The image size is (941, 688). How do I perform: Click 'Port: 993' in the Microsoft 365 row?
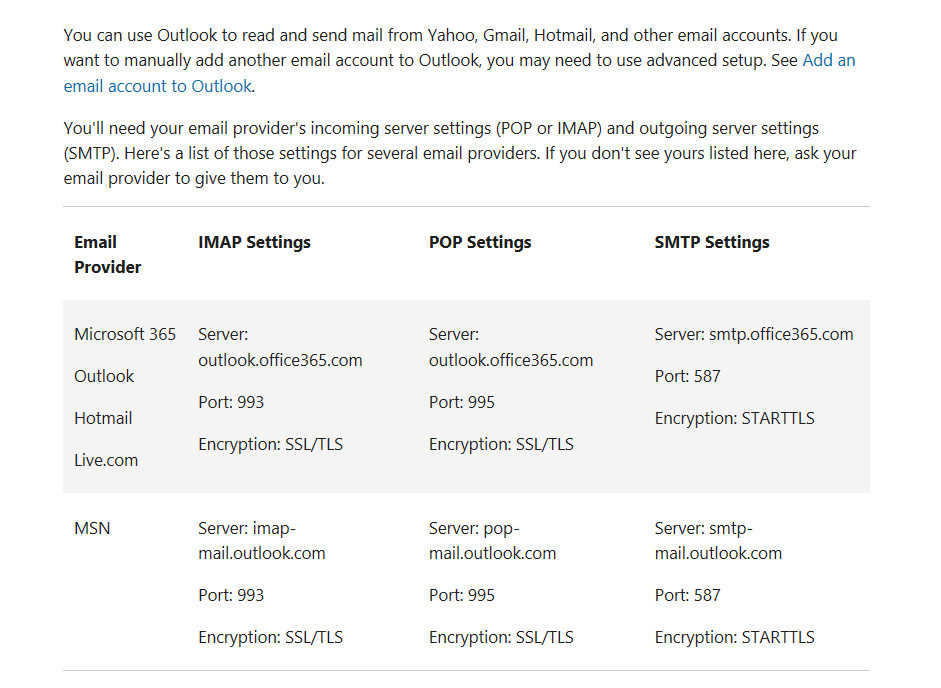231,402
